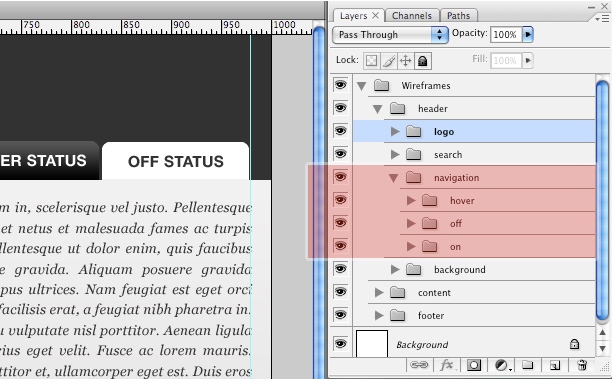Click the Layers panel scroll up arrow
Image resolution: width=612 pixels, height=379 pixels.
coord(603,333)
